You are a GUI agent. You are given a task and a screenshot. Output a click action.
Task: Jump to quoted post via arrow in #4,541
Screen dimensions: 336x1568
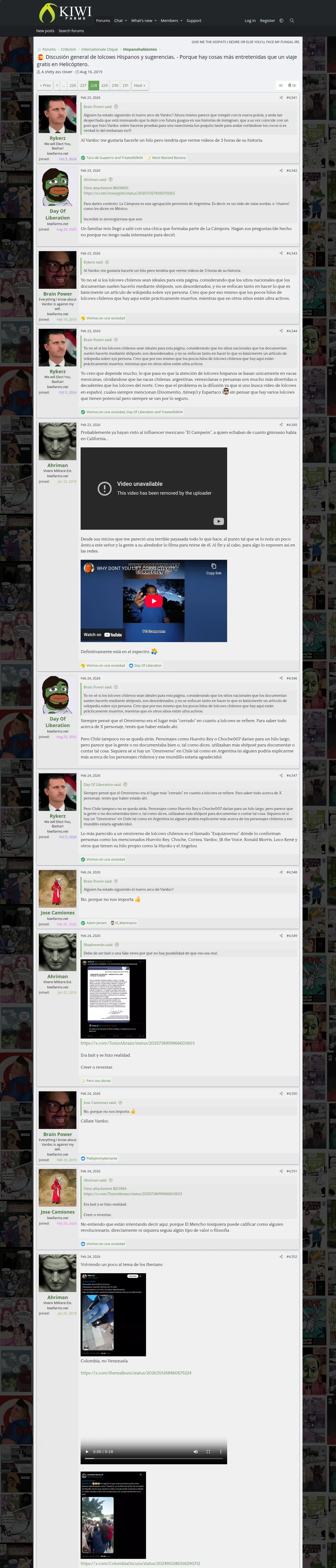pos(116,107)
